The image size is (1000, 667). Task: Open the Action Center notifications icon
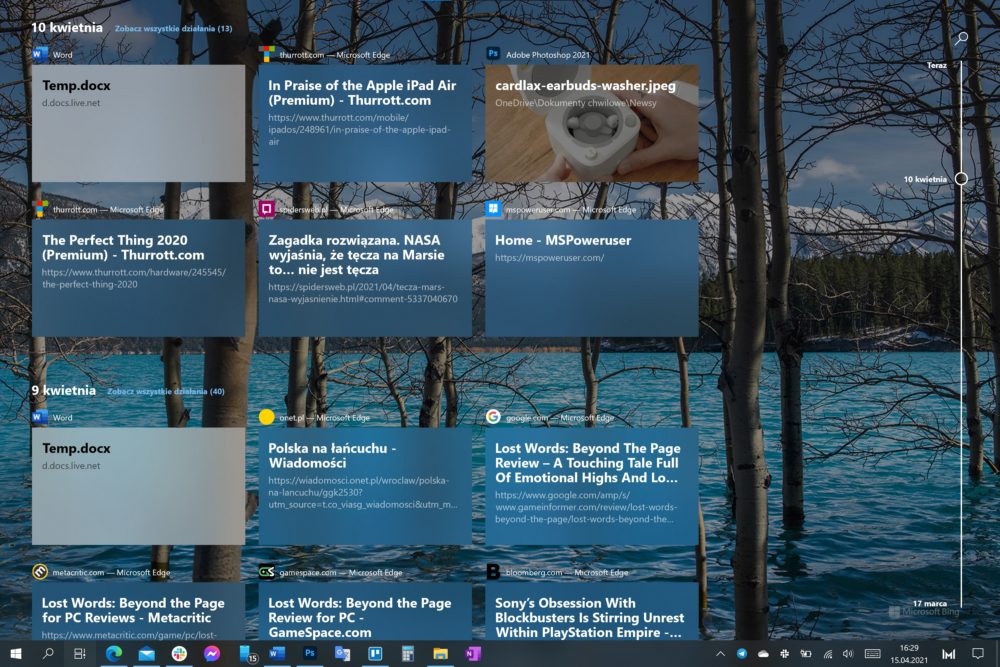click(978, 654)
